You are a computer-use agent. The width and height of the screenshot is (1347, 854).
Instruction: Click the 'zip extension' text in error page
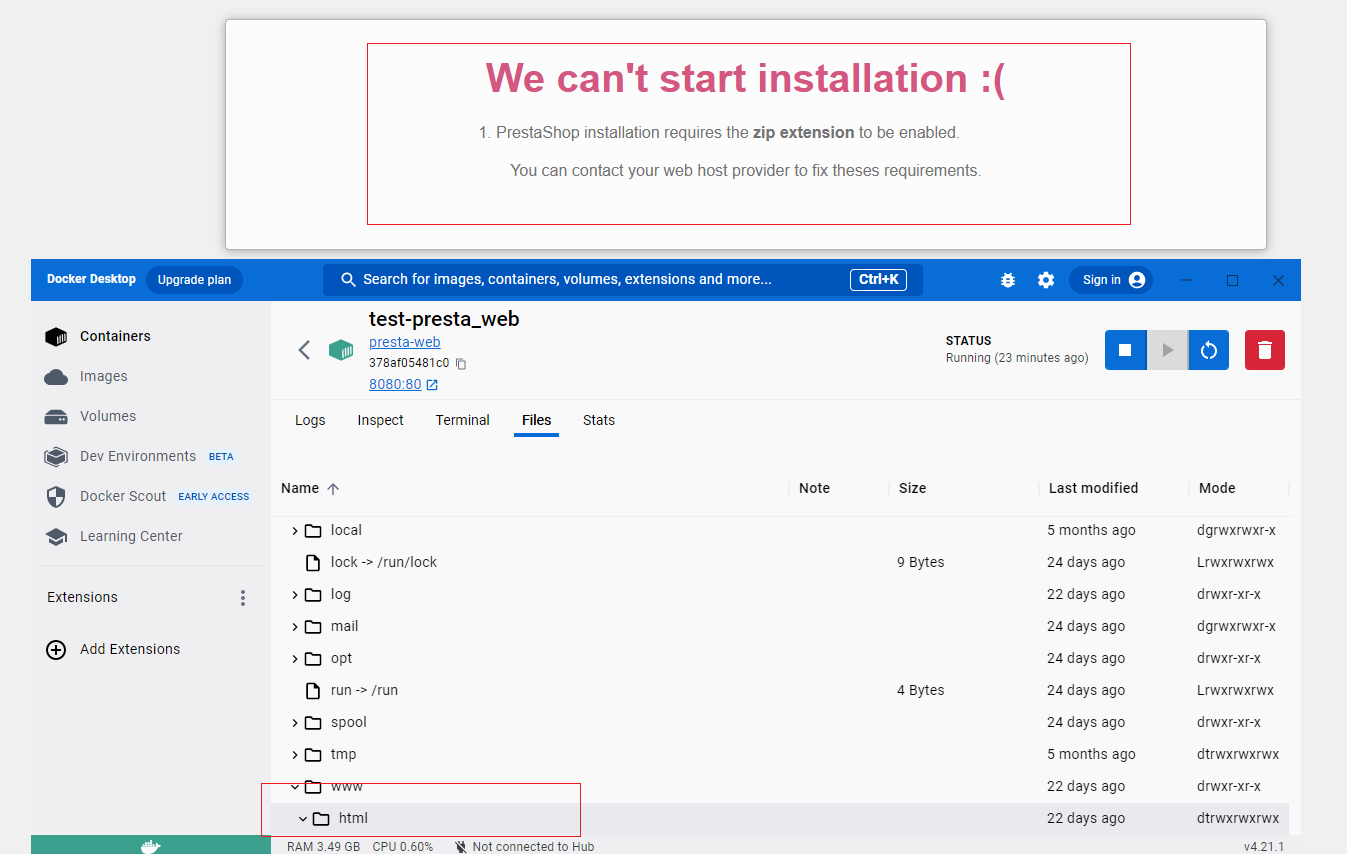[803, 132]
